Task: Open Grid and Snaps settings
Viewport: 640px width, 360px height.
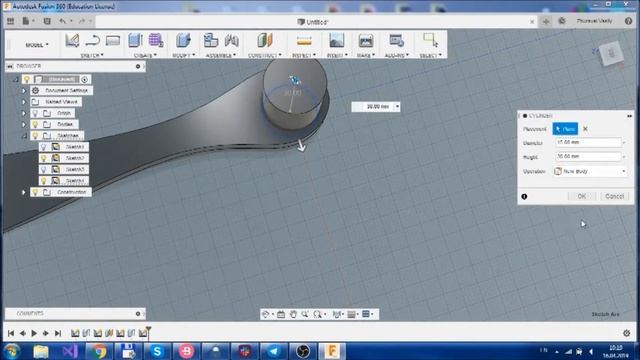Action: pyautogui.click(x=351, y=314)
